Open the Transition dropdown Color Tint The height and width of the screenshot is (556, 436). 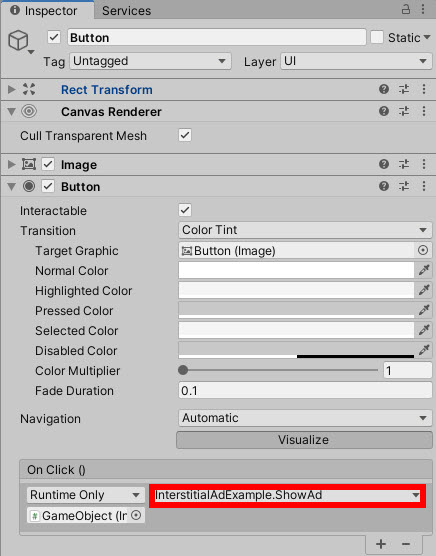[305, 230]
